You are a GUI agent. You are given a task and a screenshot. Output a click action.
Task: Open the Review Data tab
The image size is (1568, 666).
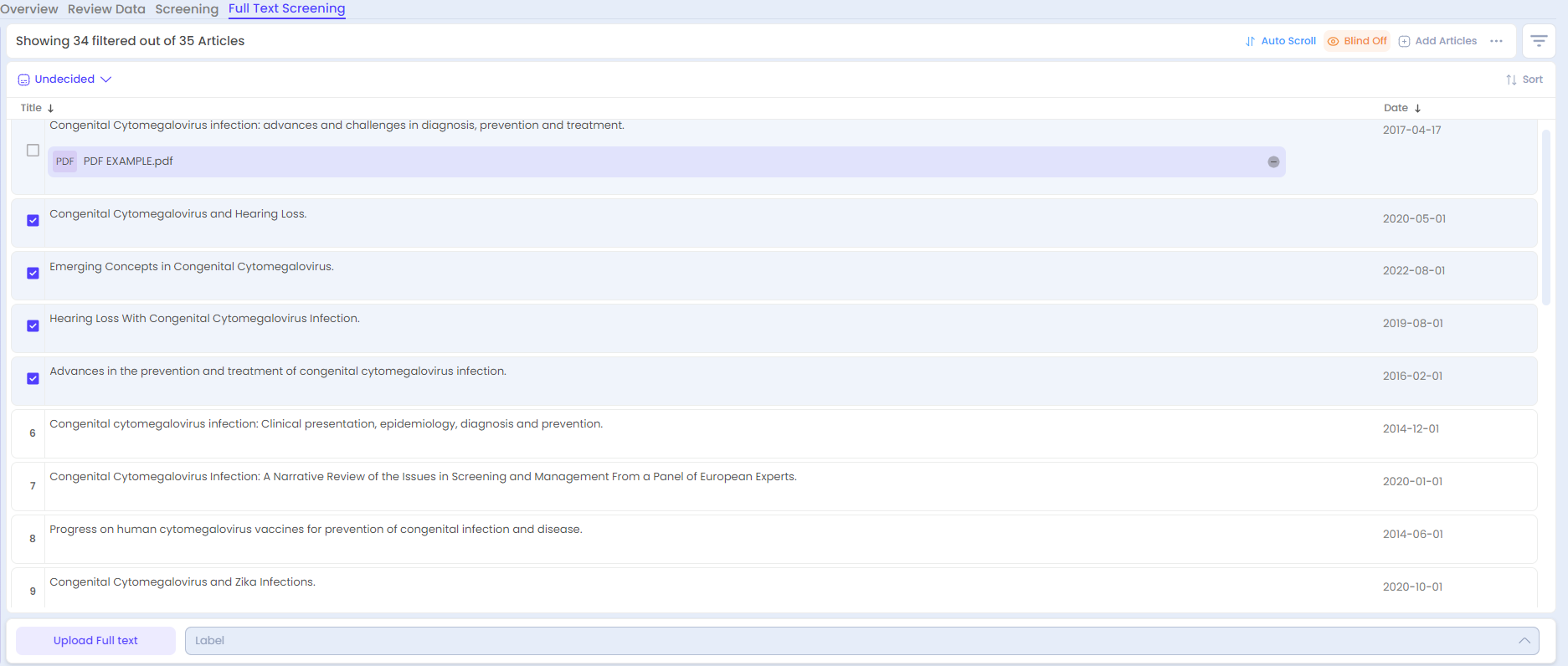coord(106,9)
